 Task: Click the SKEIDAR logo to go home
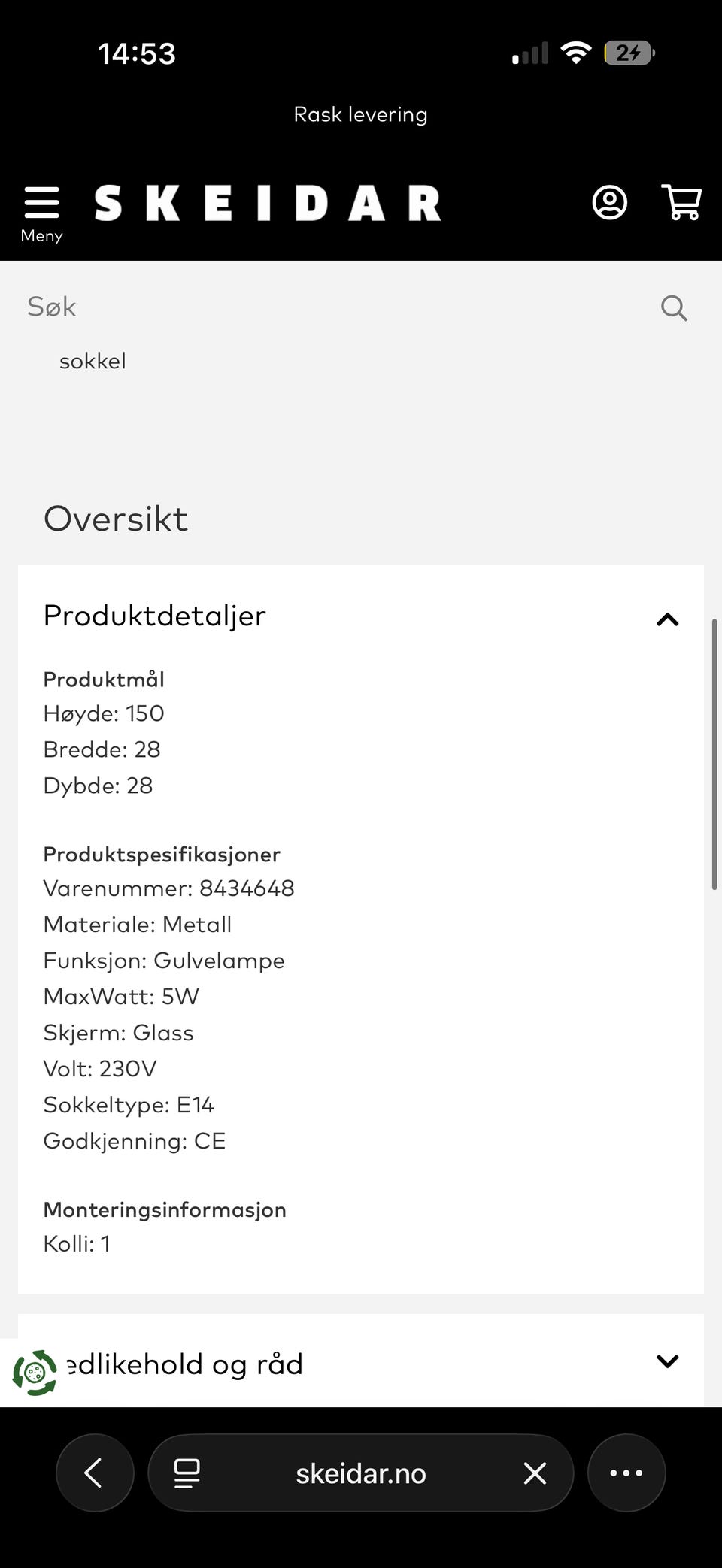(267, 203)
